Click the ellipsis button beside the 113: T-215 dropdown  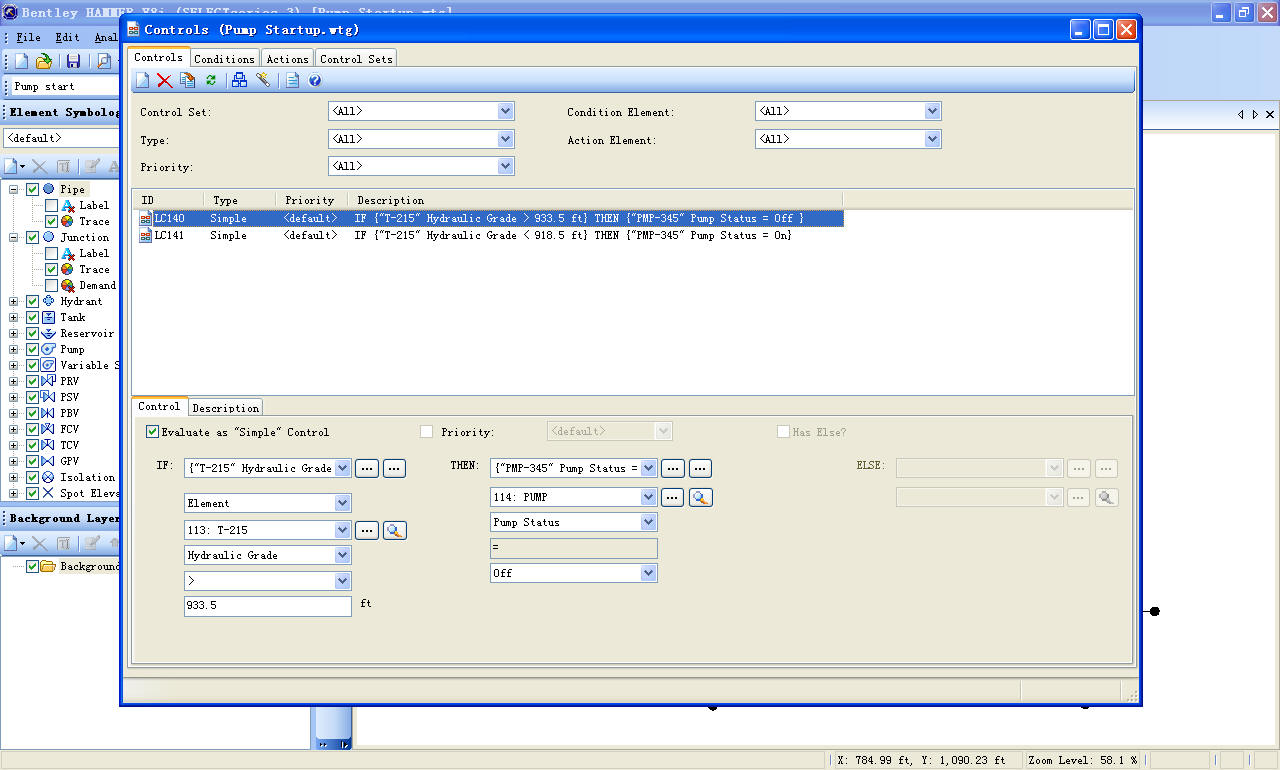(x=367, y=531)
